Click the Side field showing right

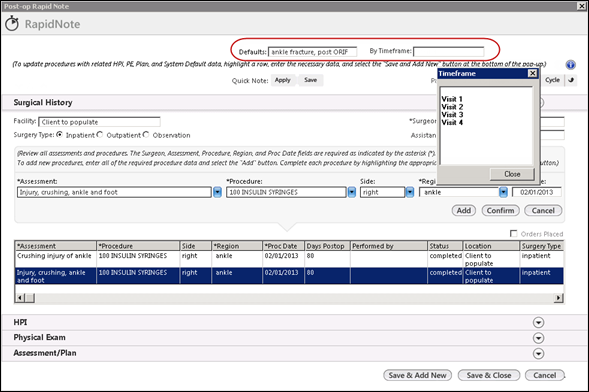[382, 192]
